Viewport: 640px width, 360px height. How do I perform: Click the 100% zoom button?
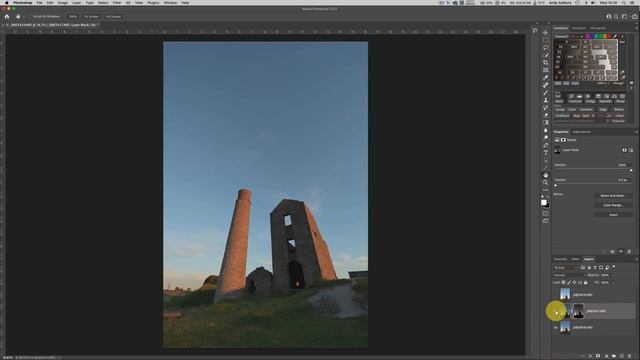(73, 17)
